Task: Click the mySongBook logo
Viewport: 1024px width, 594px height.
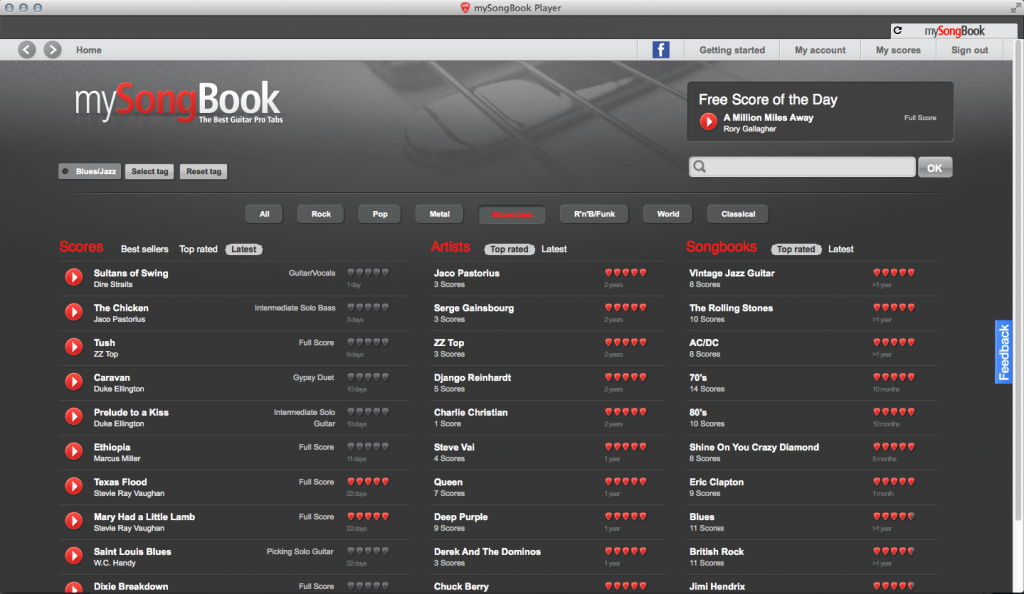Action: coord(178,102)
